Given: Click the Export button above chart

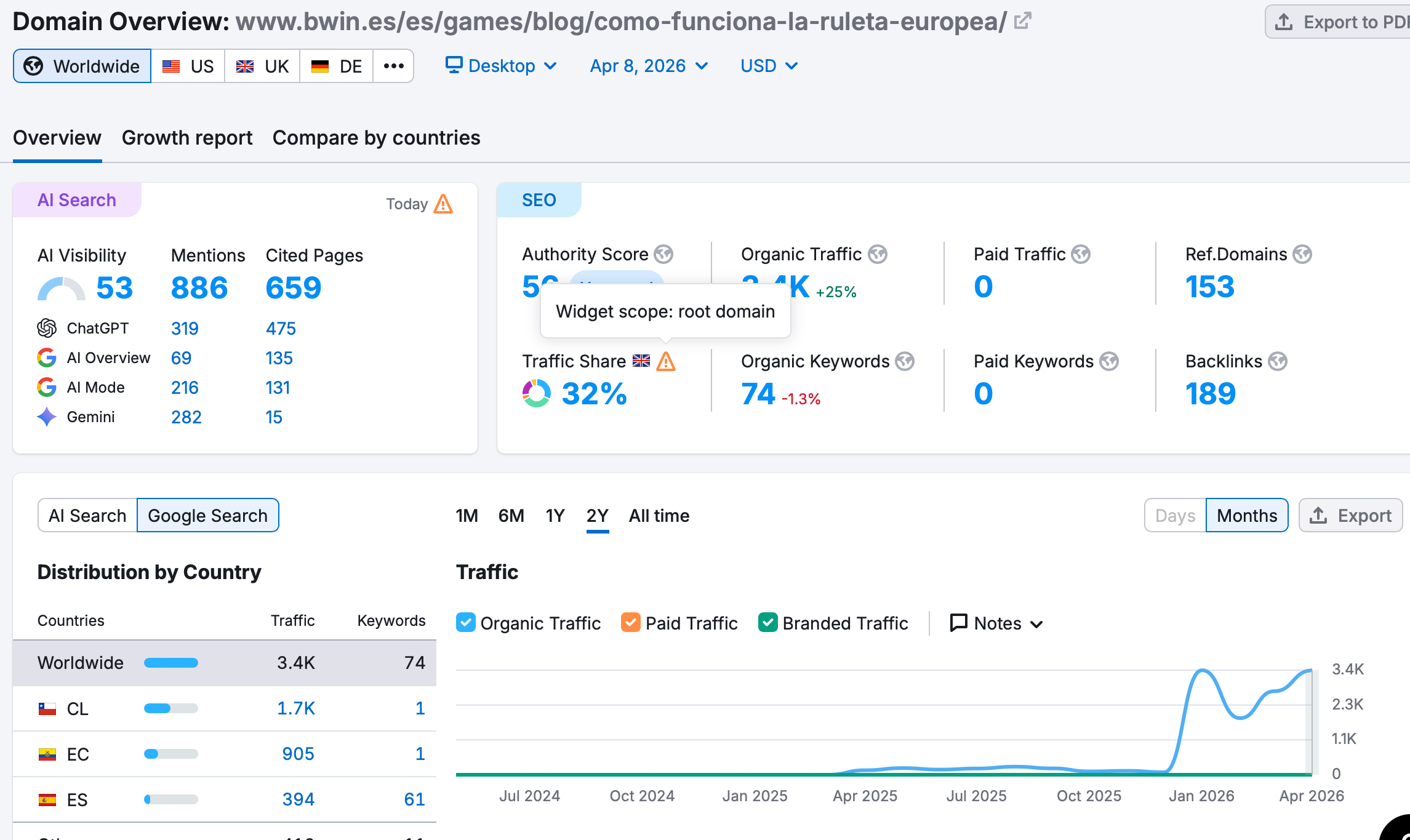Looking at the screenshot, I should (1350, 516).
